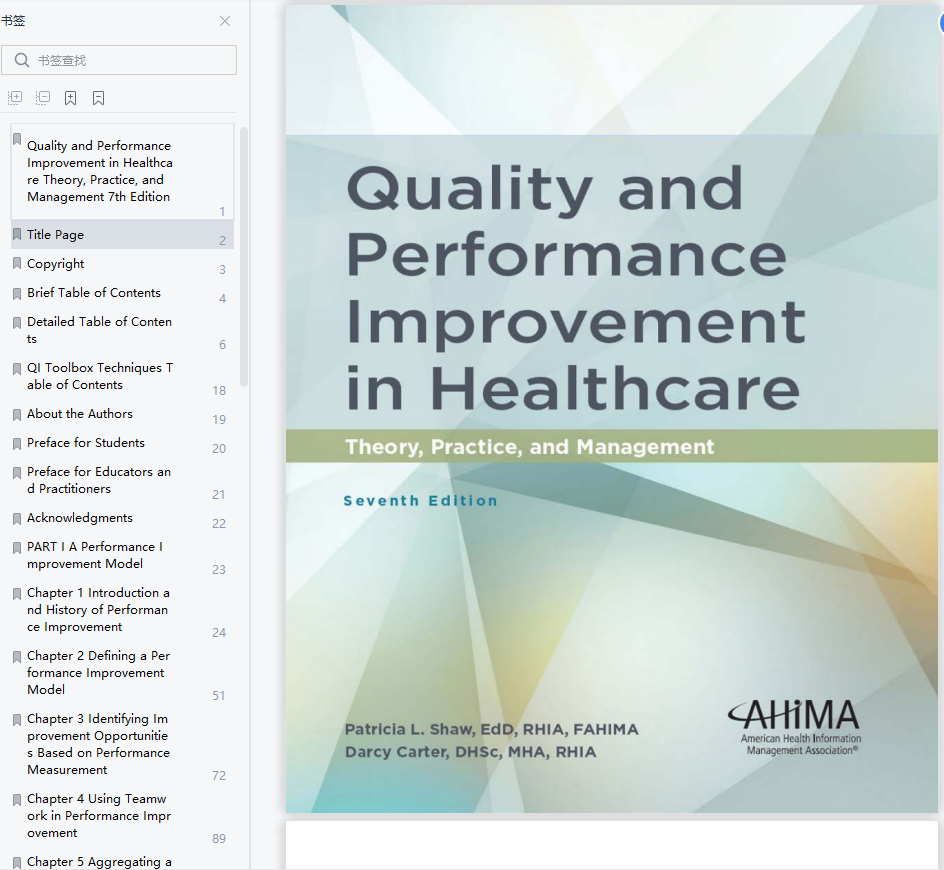944x870 pixels.
Task: Click page number 89 for Chapter 4
Action: click(x=219, y=839)
